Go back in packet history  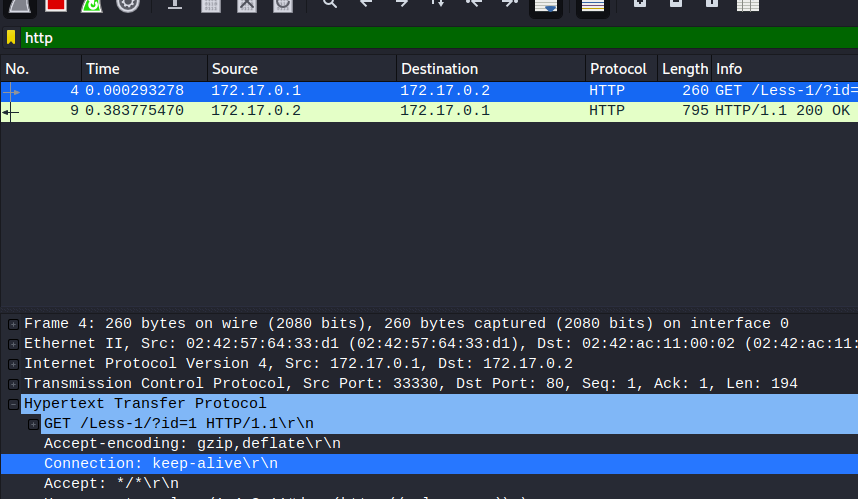click(x=366, y=4)
